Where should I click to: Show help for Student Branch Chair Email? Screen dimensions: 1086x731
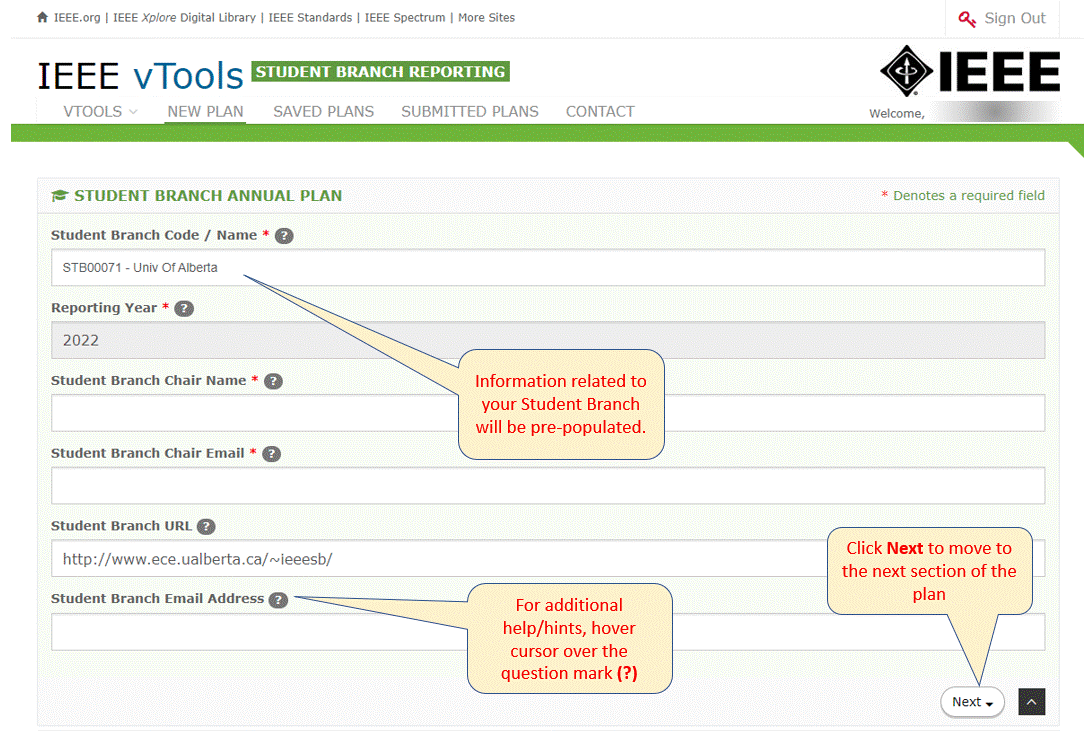point(272,454)
